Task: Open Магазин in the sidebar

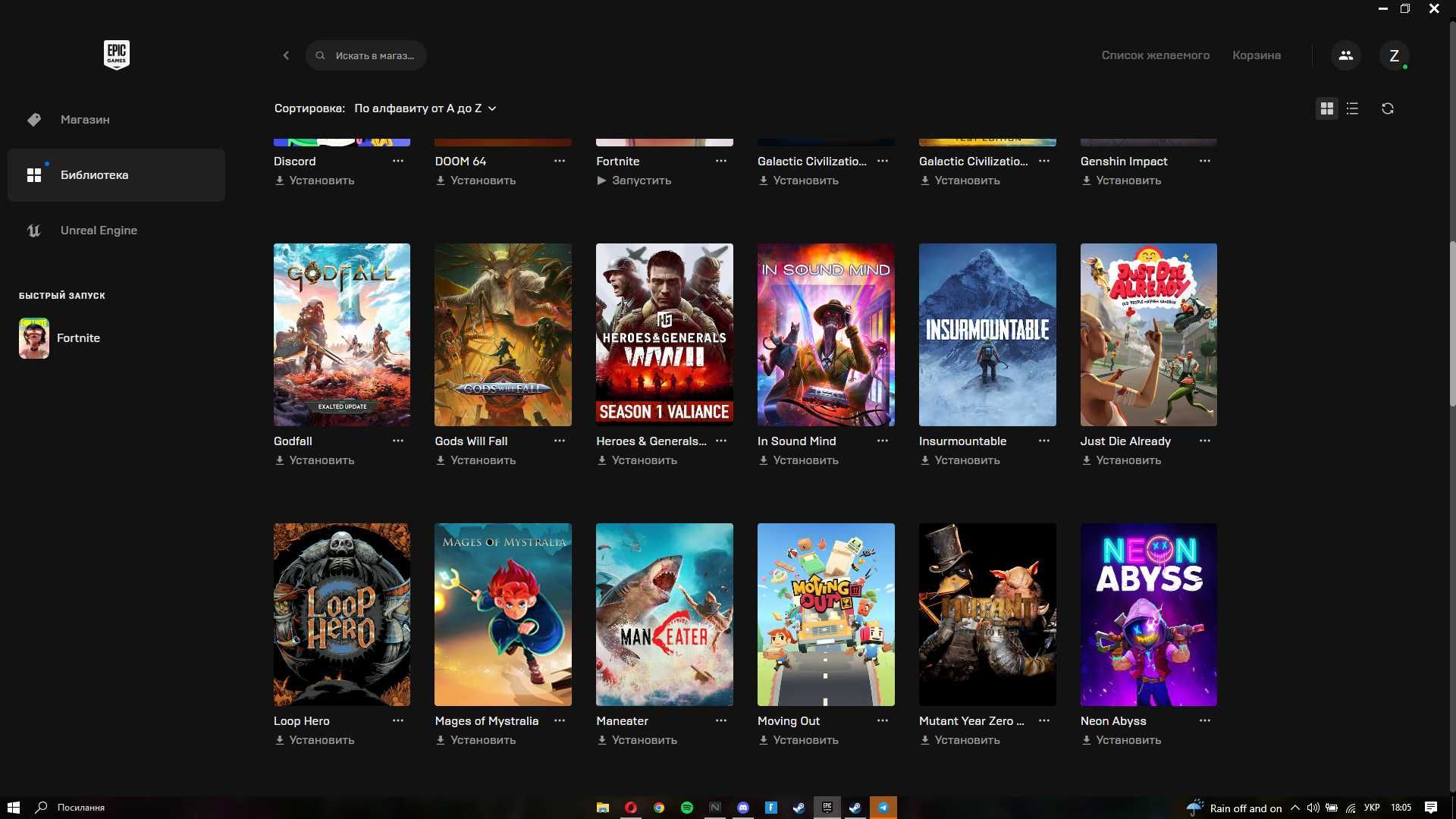Action: 116,120
